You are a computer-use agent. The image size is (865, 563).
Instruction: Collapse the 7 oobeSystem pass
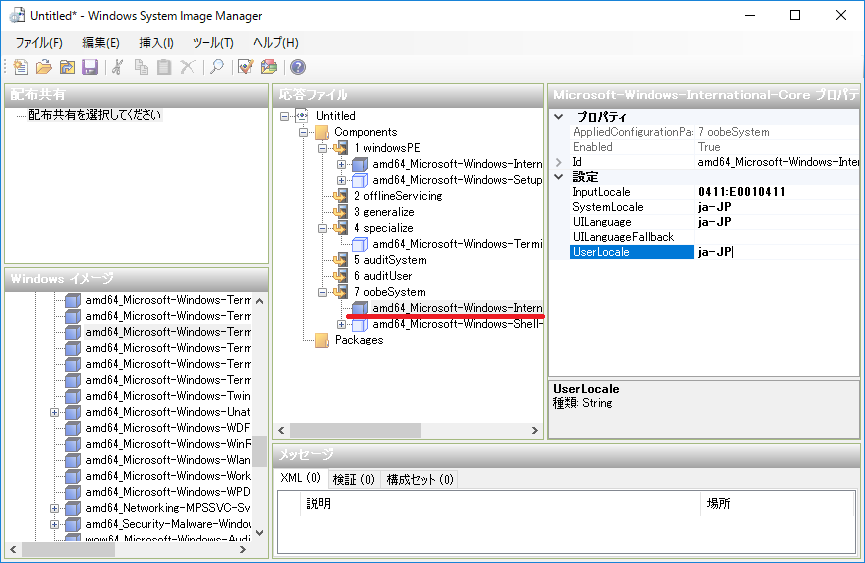point(323,292)
